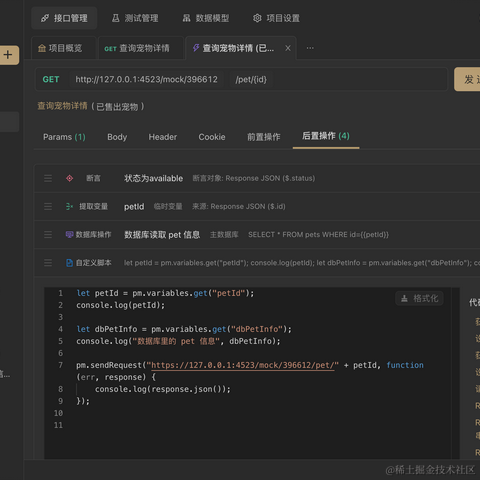Click the green 提取变量 icon
Viewport: 480px width, 480px height.
point(69,207)
